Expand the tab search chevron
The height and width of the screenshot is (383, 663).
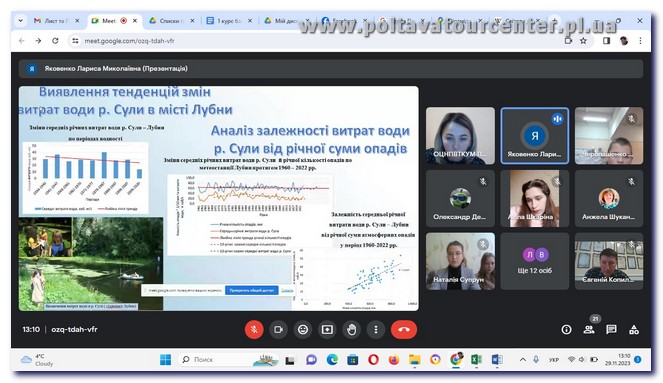(x=20, y=20)
